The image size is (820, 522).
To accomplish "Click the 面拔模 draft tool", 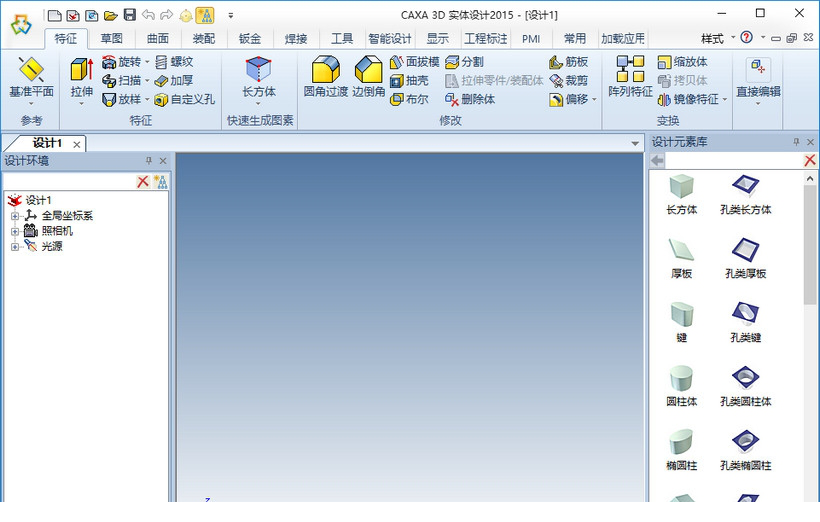I will point(415,62).
